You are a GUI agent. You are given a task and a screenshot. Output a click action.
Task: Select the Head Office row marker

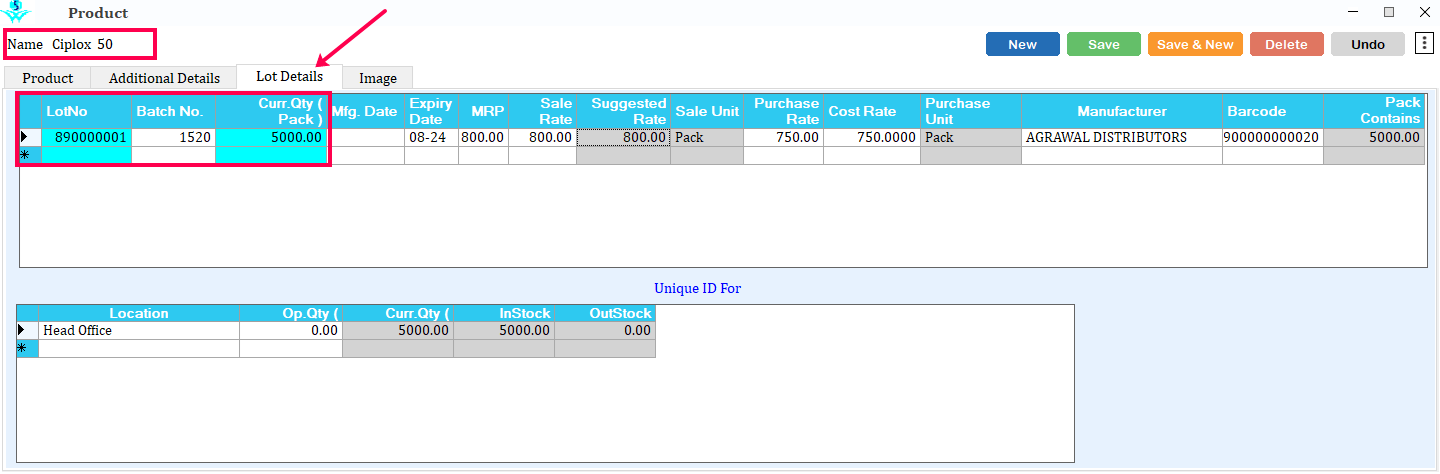click(28, 330)
